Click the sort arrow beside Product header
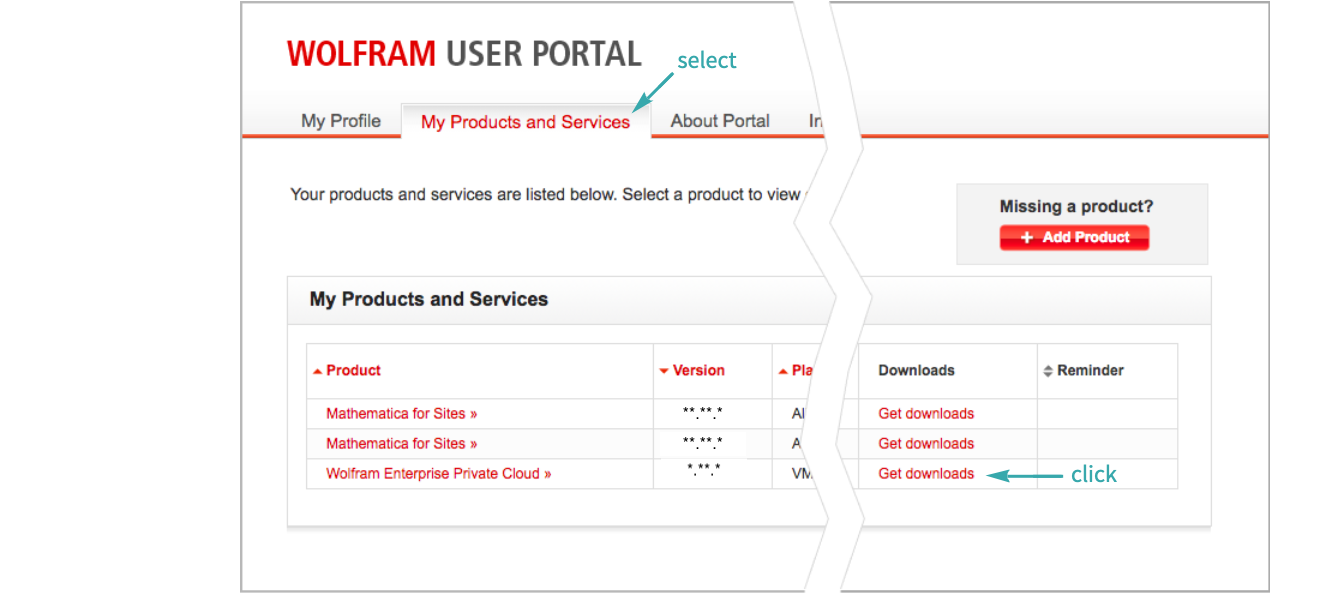 tap(317, 371)
